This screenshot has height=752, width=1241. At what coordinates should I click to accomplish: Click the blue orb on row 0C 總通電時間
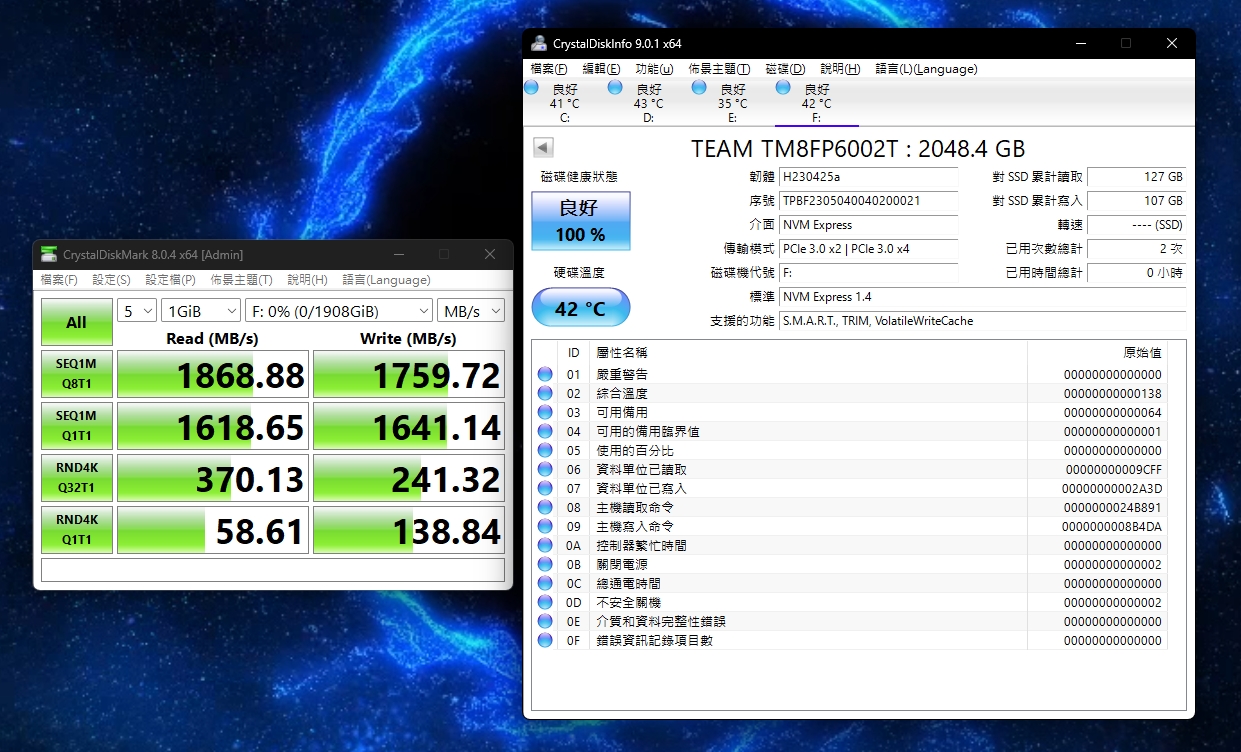coord(545,583)
